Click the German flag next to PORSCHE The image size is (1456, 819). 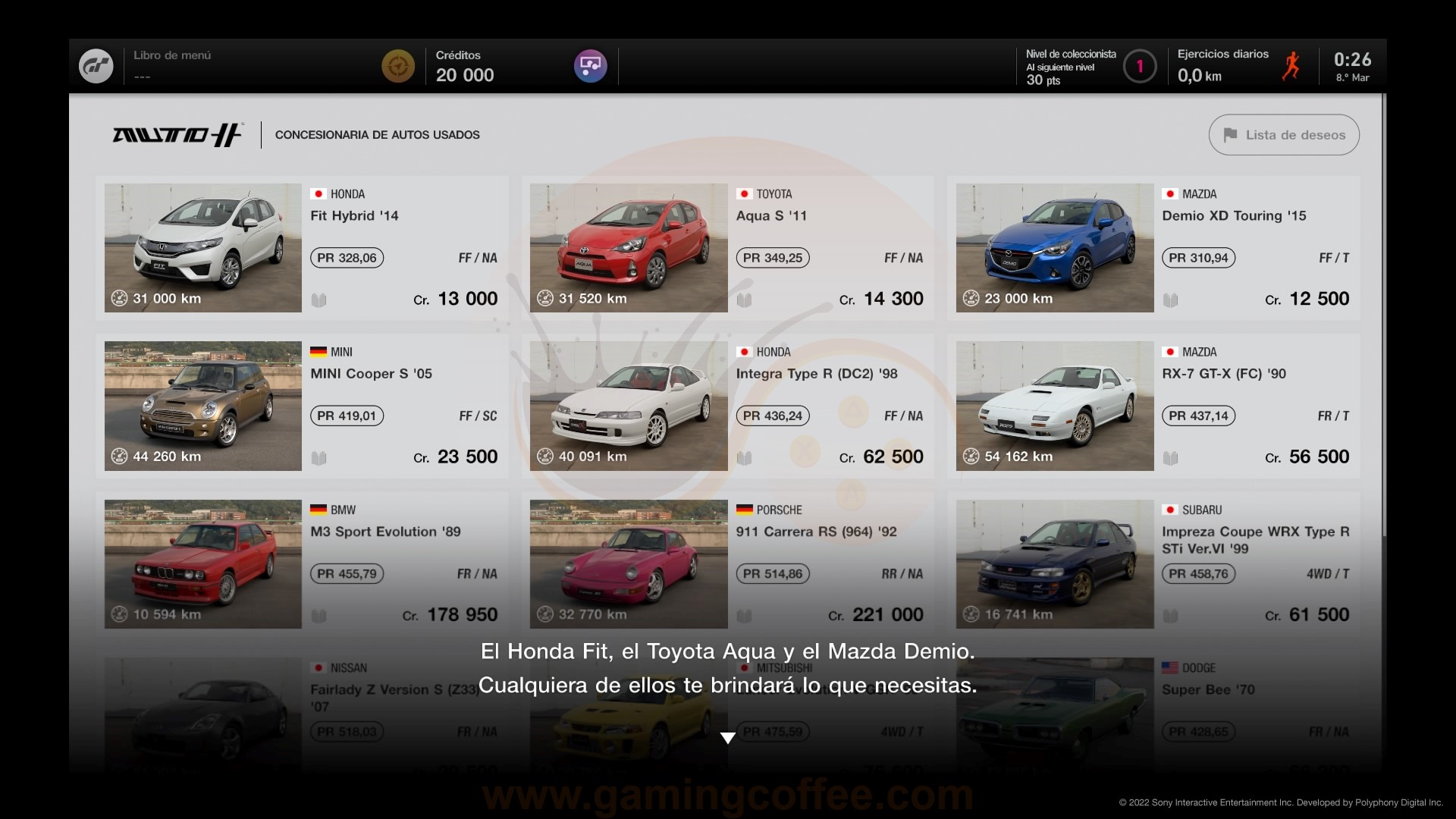tap(744, 510)
